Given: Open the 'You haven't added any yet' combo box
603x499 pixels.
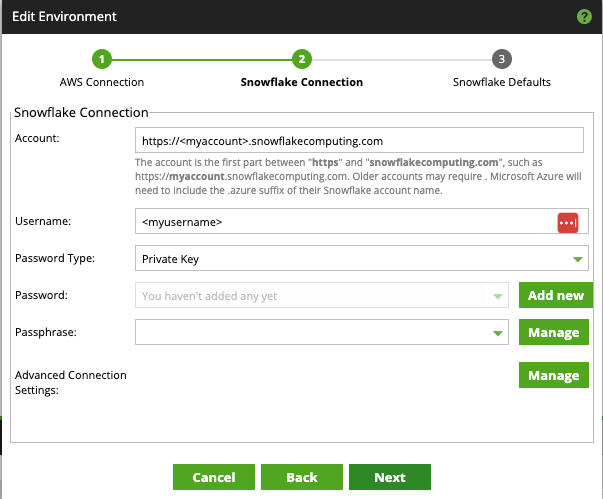Looking at the screenshot, I should 321,295.
